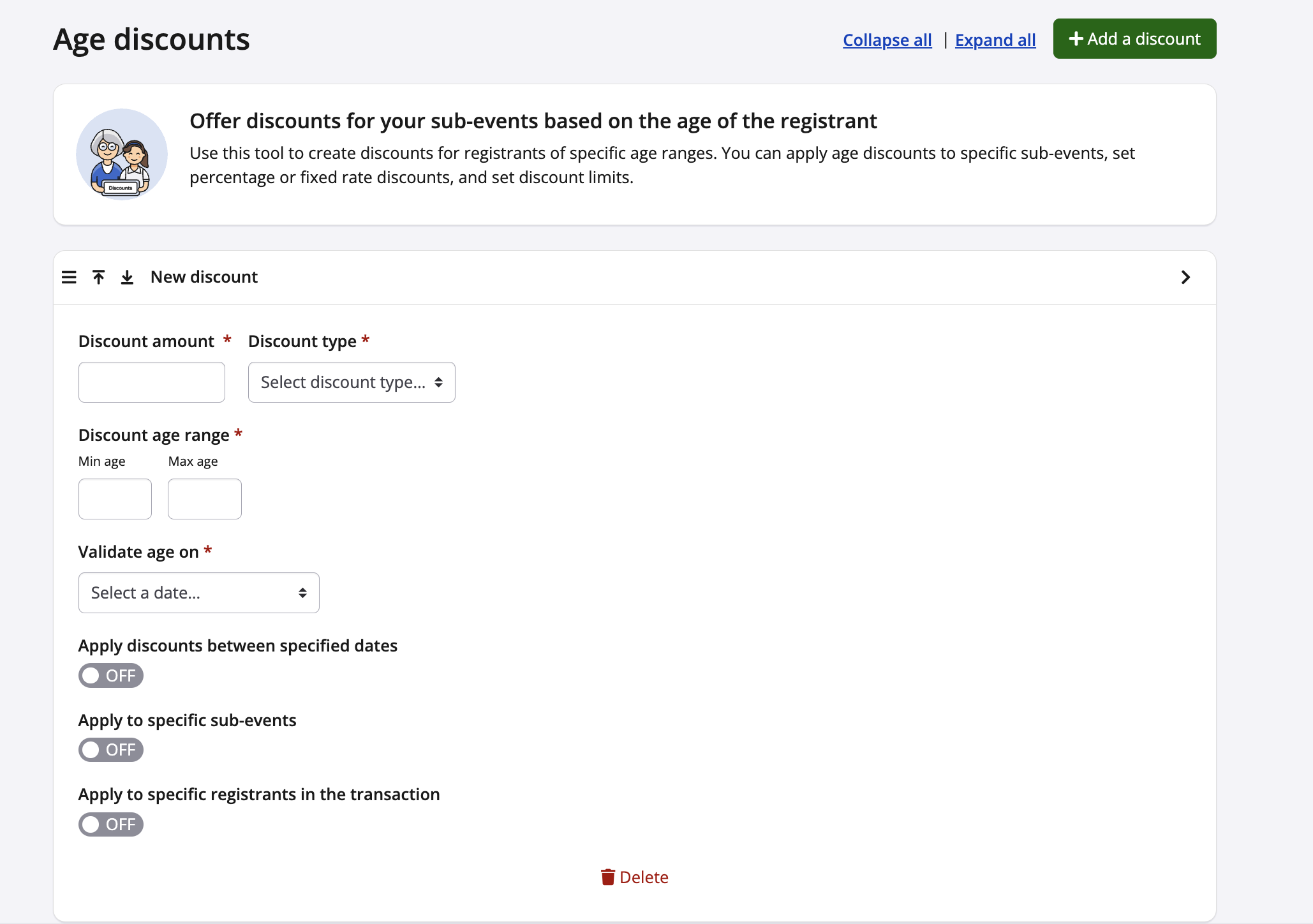1313x924 pixels.
Task: Click the drag handle hamburger icon
Action: tap(69, 277)
